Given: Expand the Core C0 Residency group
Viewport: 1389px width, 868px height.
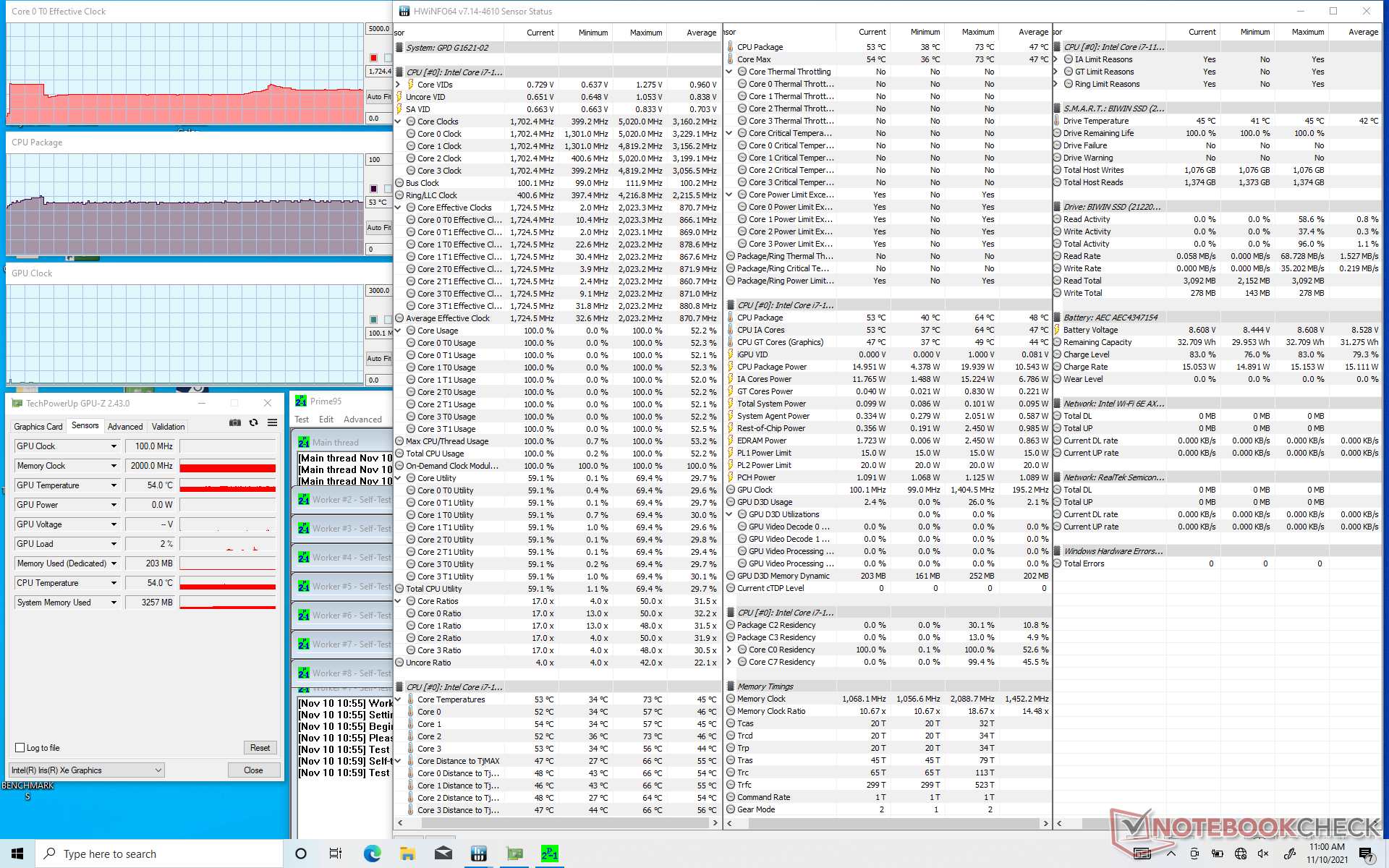Looking at the screenshot, I should click(729, 650).
